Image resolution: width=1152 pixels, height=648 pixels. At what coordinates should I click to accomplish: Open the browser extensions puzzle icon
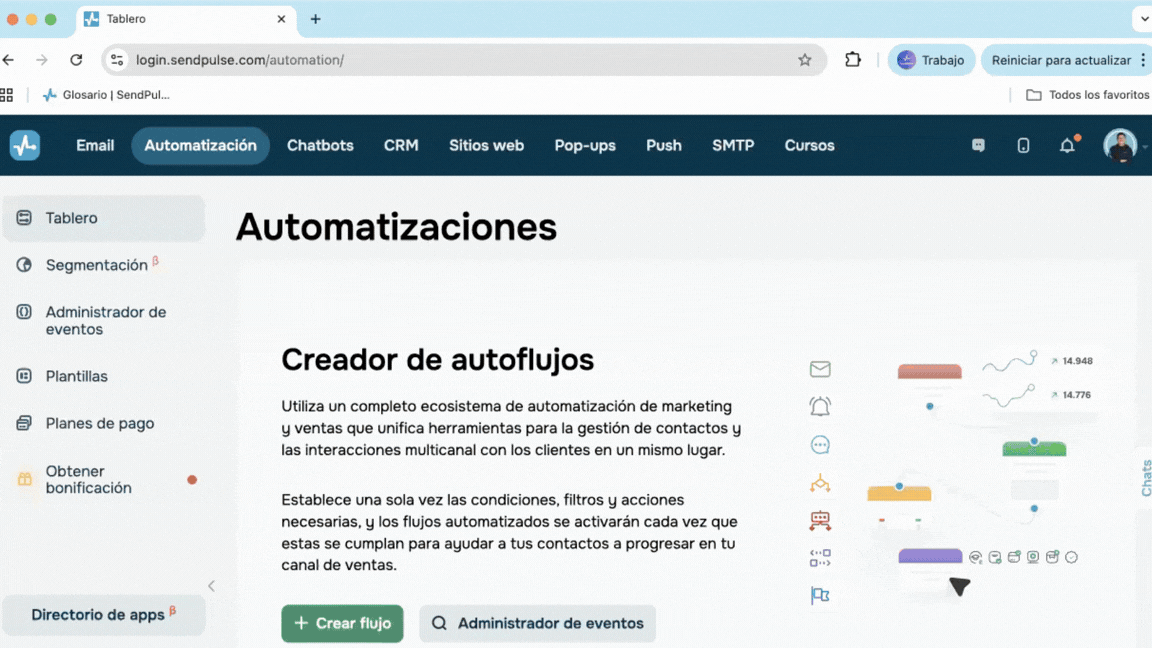(853, 60)
